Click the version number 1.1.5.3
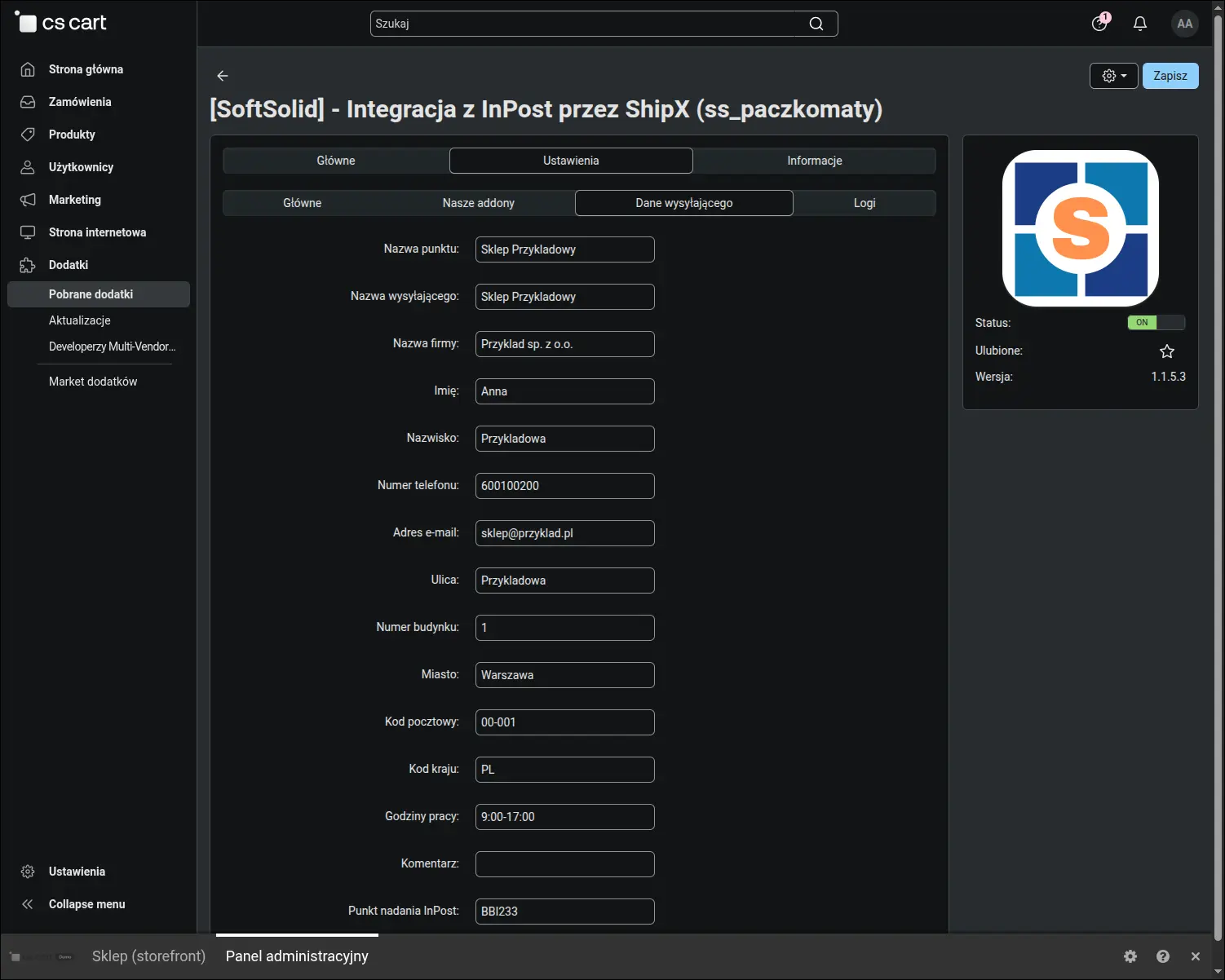1225x980 pixels. (1168, 377)
